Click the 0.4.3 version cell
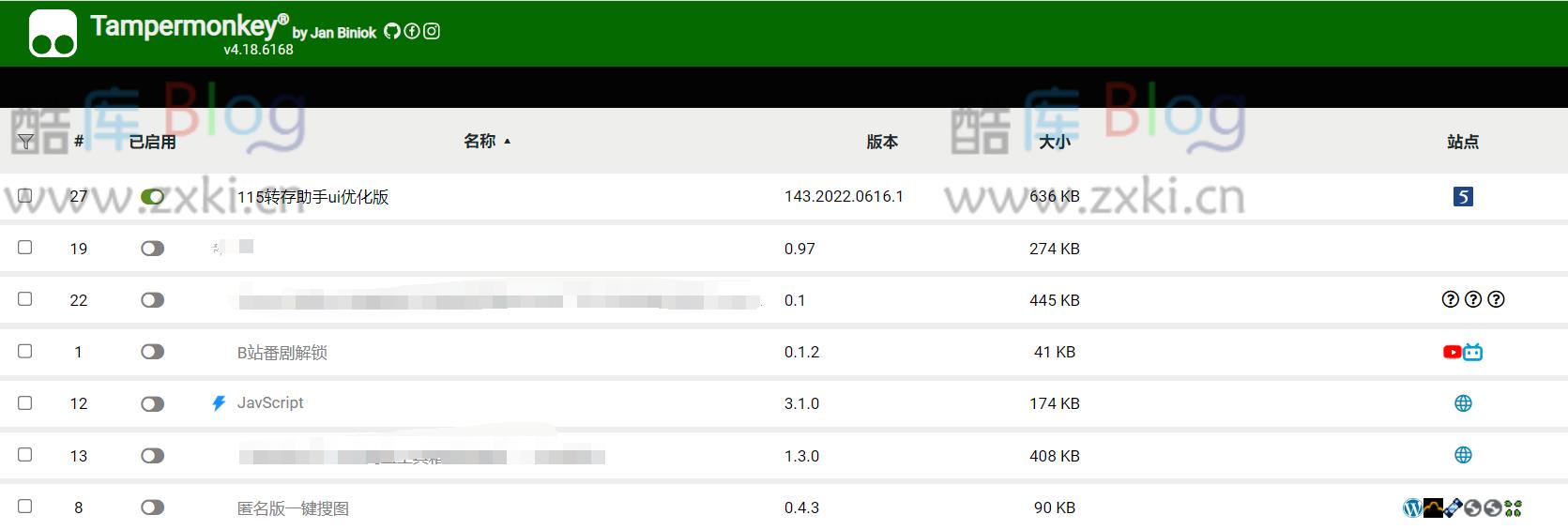 801,507
